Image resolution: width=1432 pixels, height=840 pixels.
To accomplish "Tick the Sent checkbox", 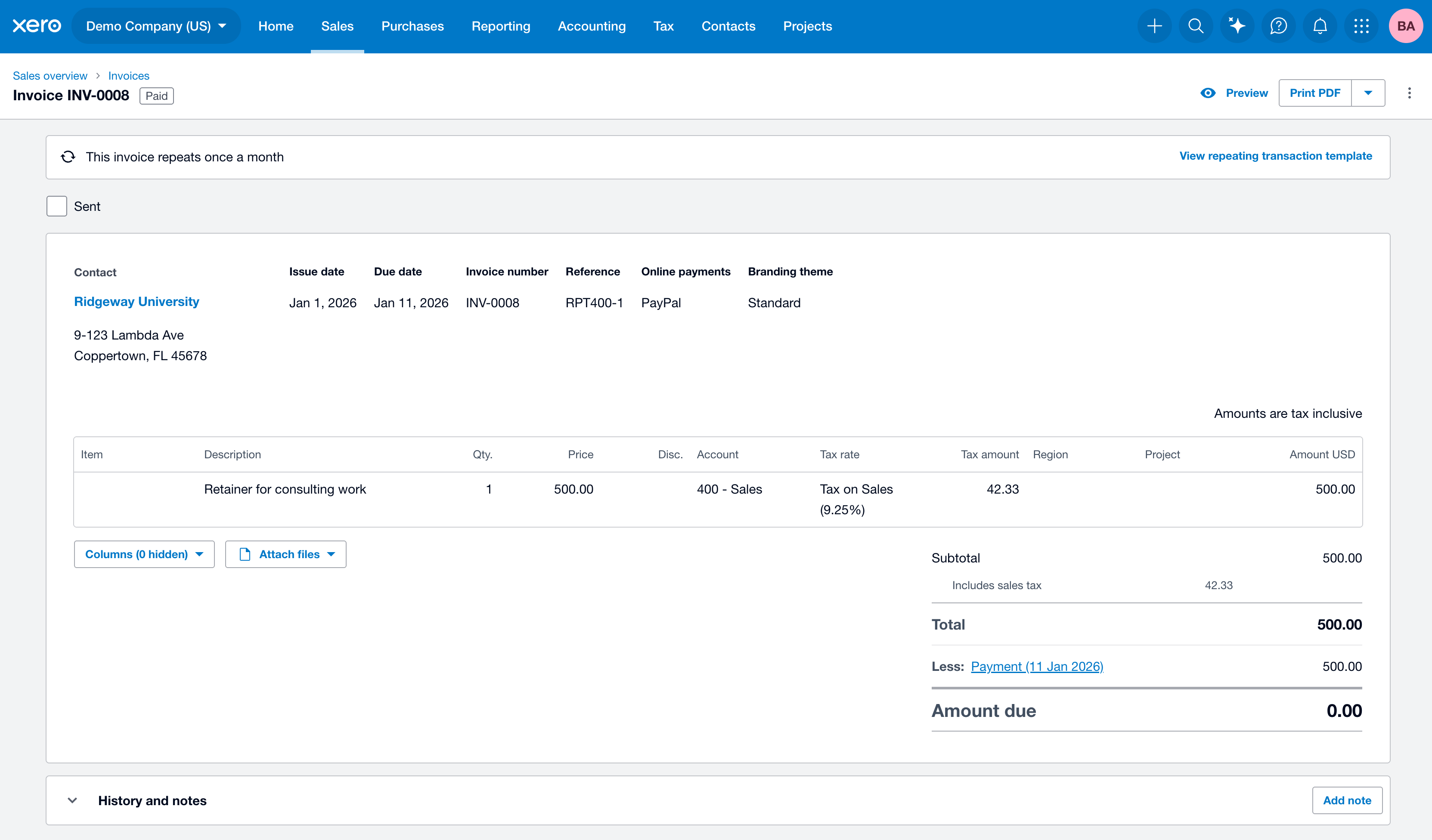I will point(57,206).
